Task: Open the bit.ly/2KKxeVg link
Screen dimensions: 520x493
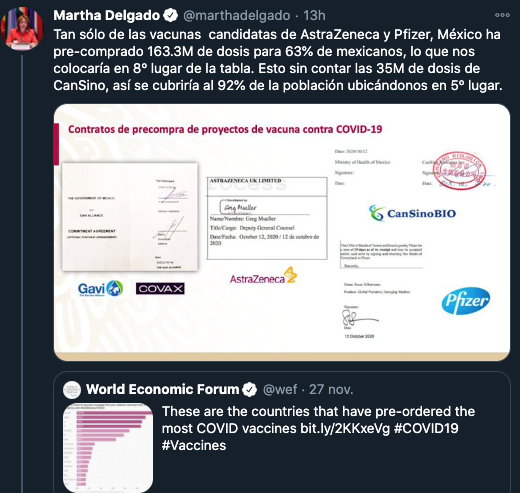Action: [x=345, y=428]
